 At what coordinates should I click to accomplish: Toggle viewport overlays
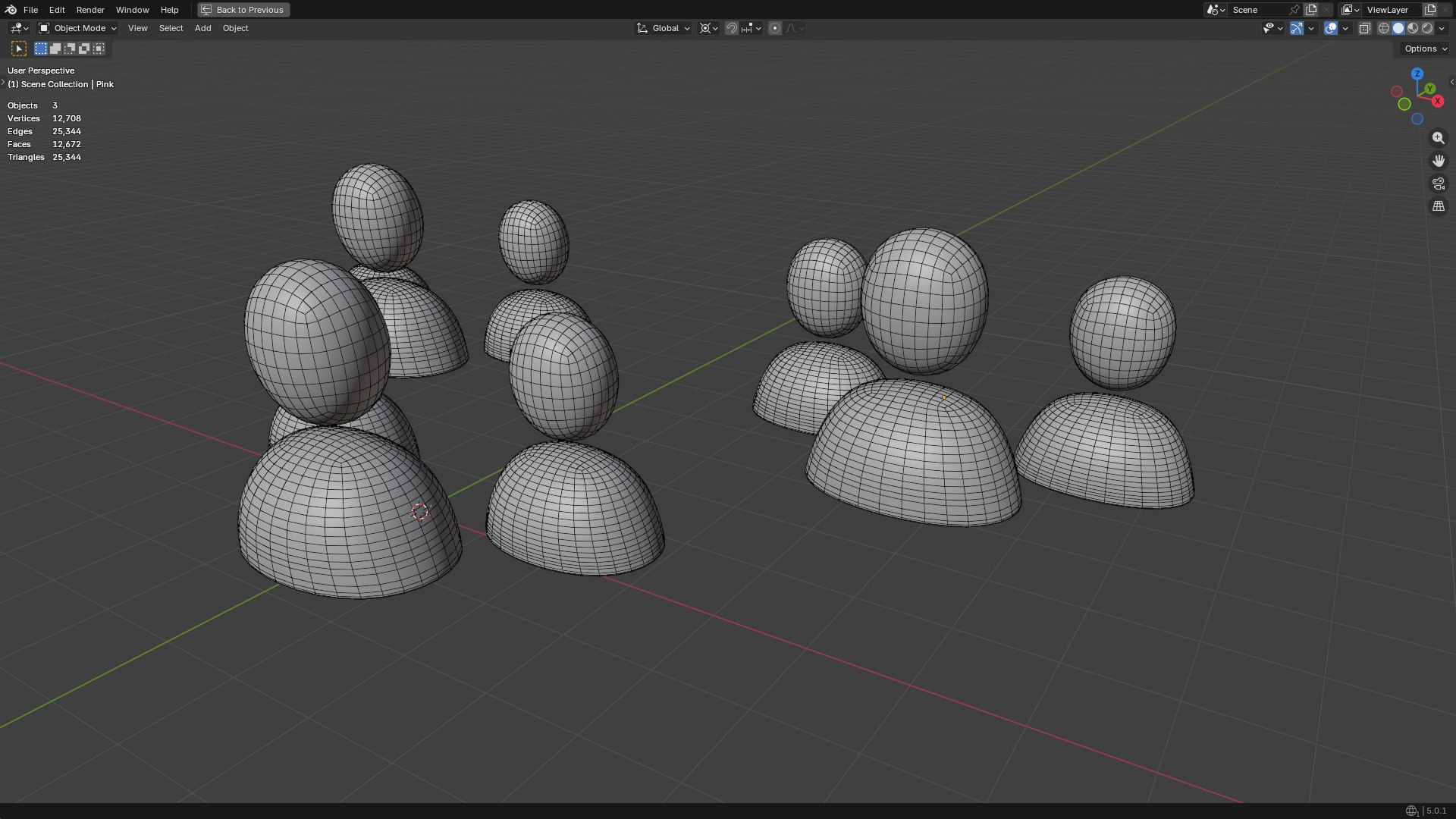(1331, 28)
